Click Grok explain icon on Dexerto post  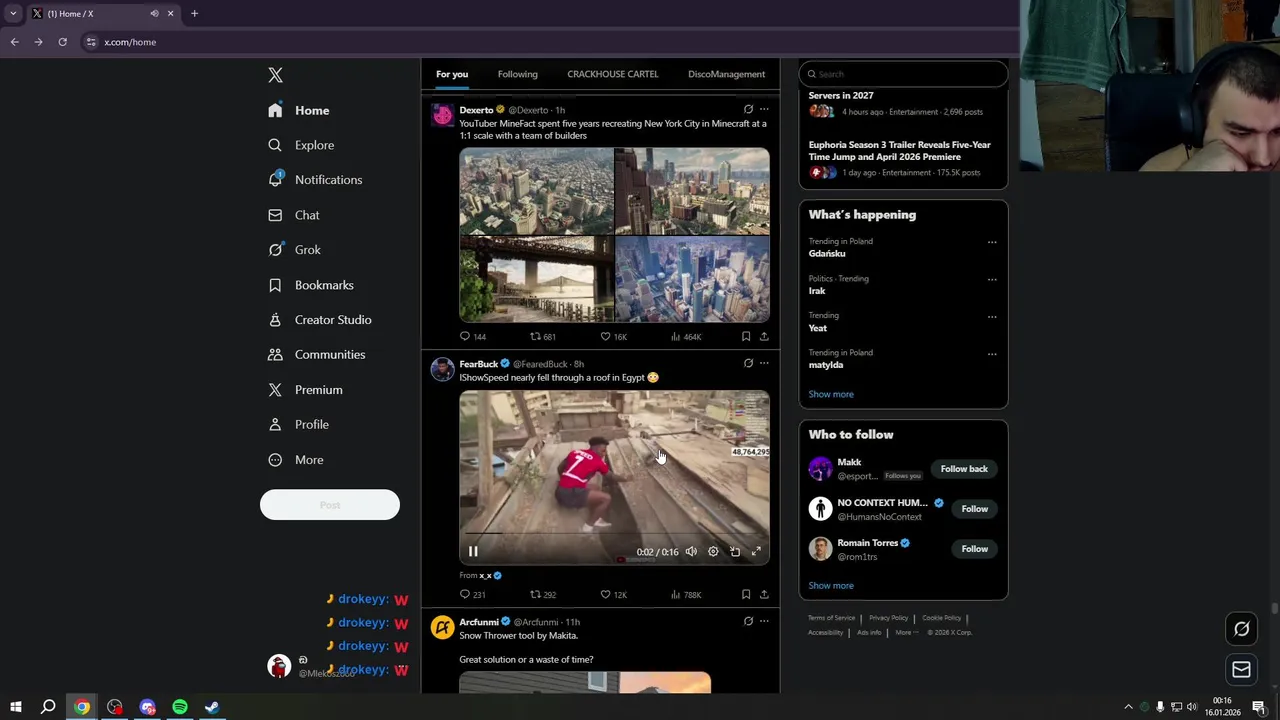[x=748, y=109]
